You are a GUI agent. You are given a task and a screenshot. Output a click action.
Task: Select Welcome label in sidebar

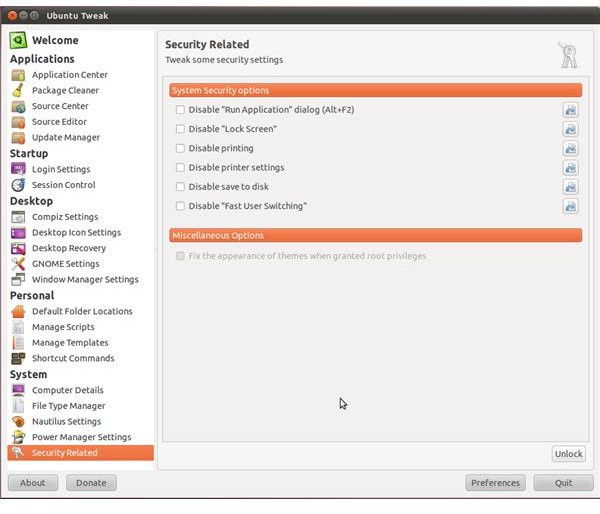click(55, 40)
